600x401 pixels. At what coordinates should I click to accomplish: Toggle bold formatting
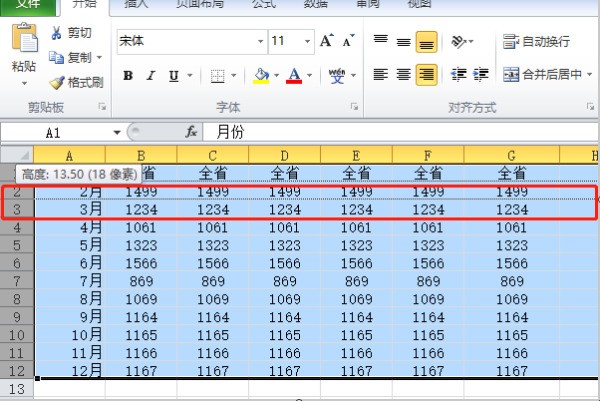pos(128,75)
